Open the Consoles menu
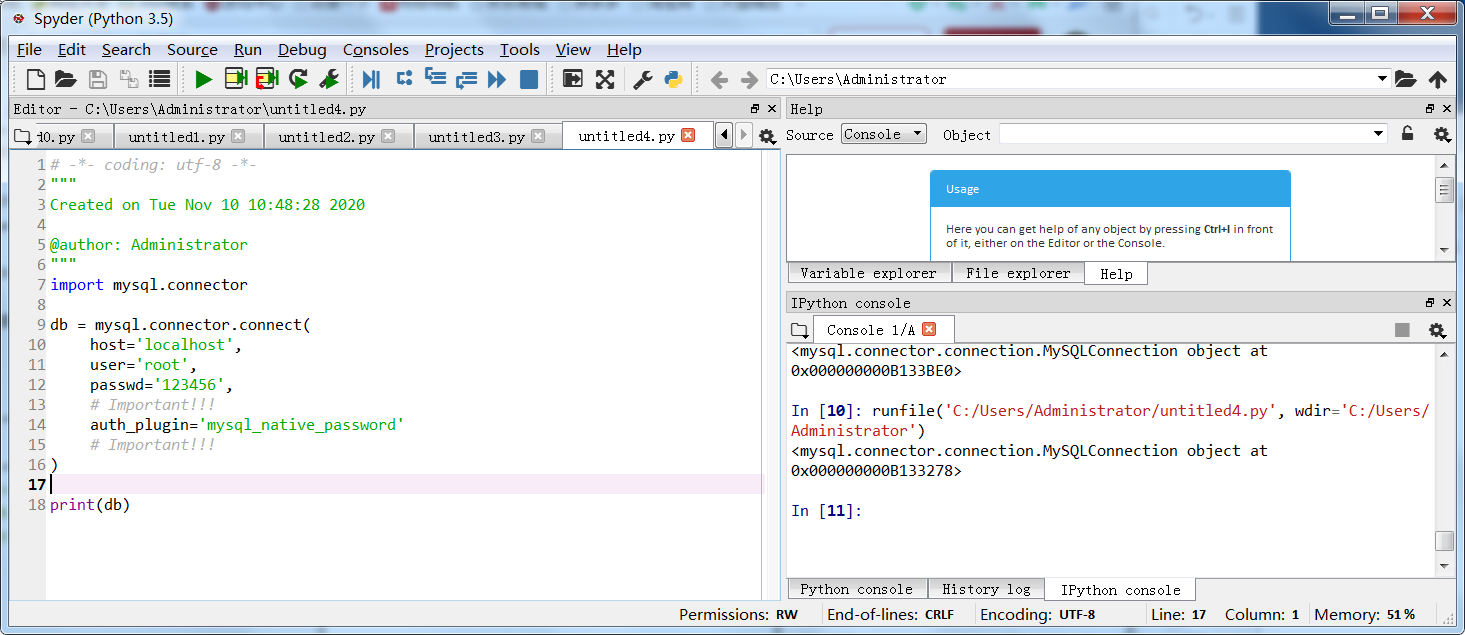1465x635 pixels. (376, 50)
